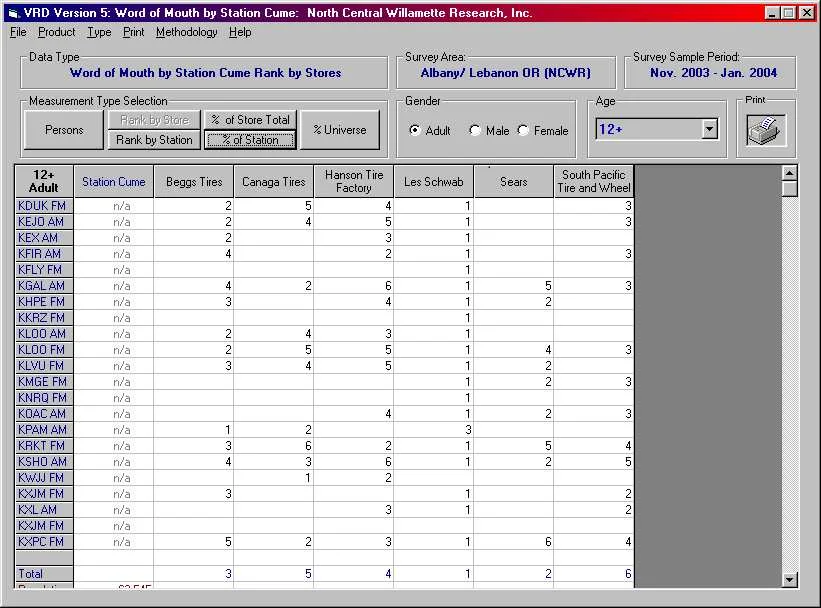
Task: Select the Adult gender radio button
Action: (415, 130)
